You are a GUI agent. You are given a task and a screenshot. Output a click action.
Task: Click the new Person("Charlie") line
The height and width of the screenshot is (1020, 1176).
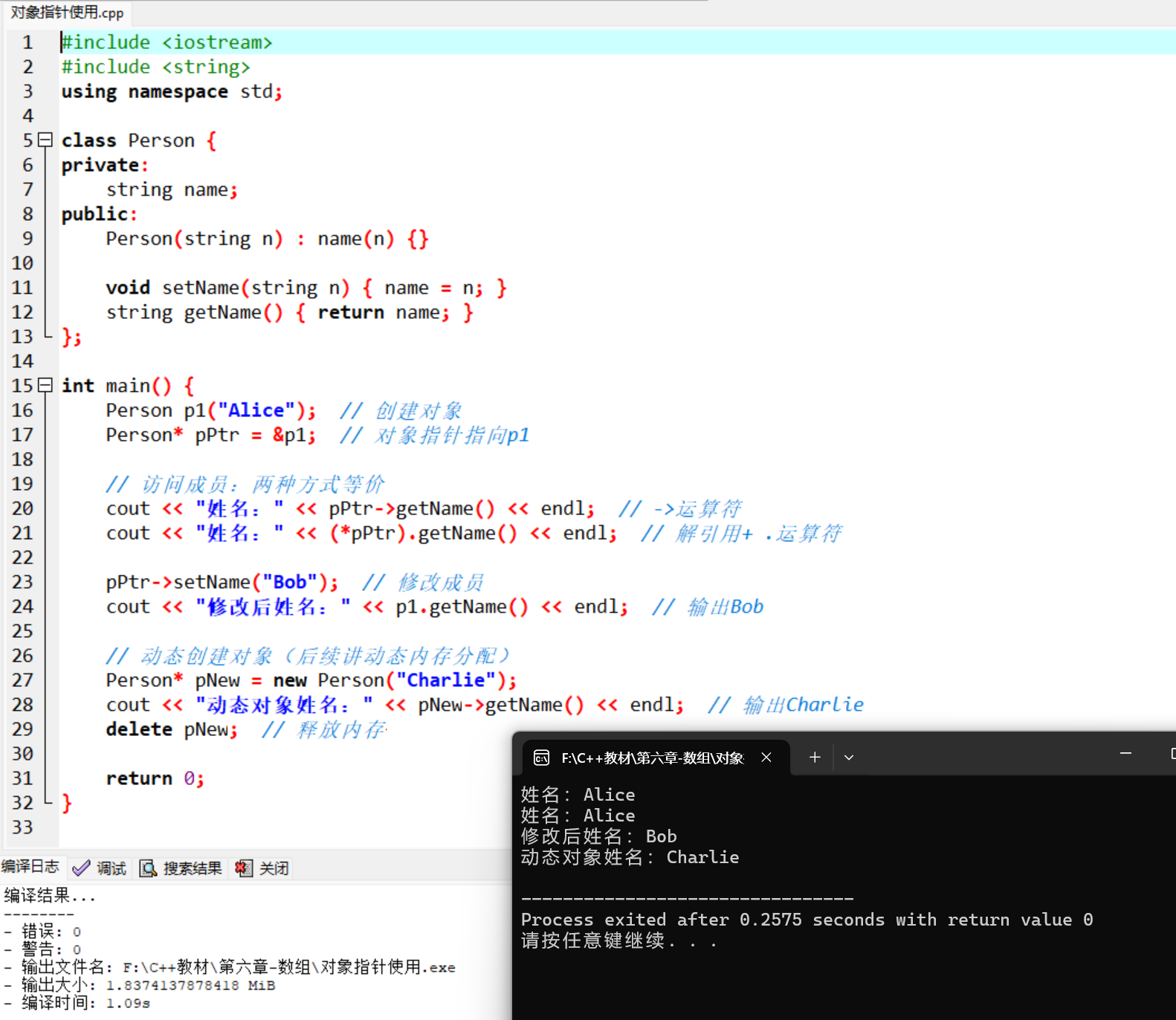pyautogui.click(x=311, y=680)
